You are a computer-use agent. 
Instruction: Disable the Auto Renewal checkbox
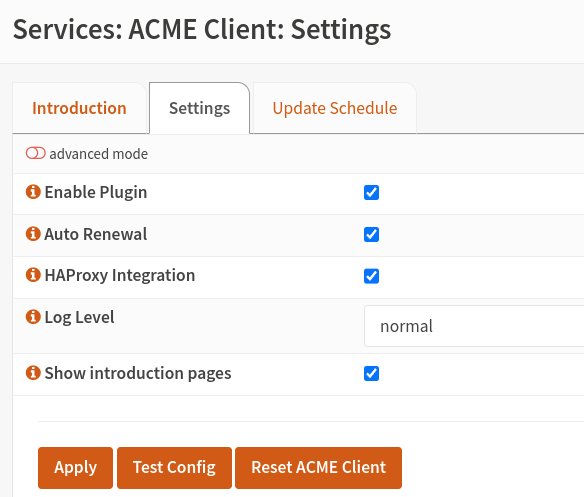[371, 235]
